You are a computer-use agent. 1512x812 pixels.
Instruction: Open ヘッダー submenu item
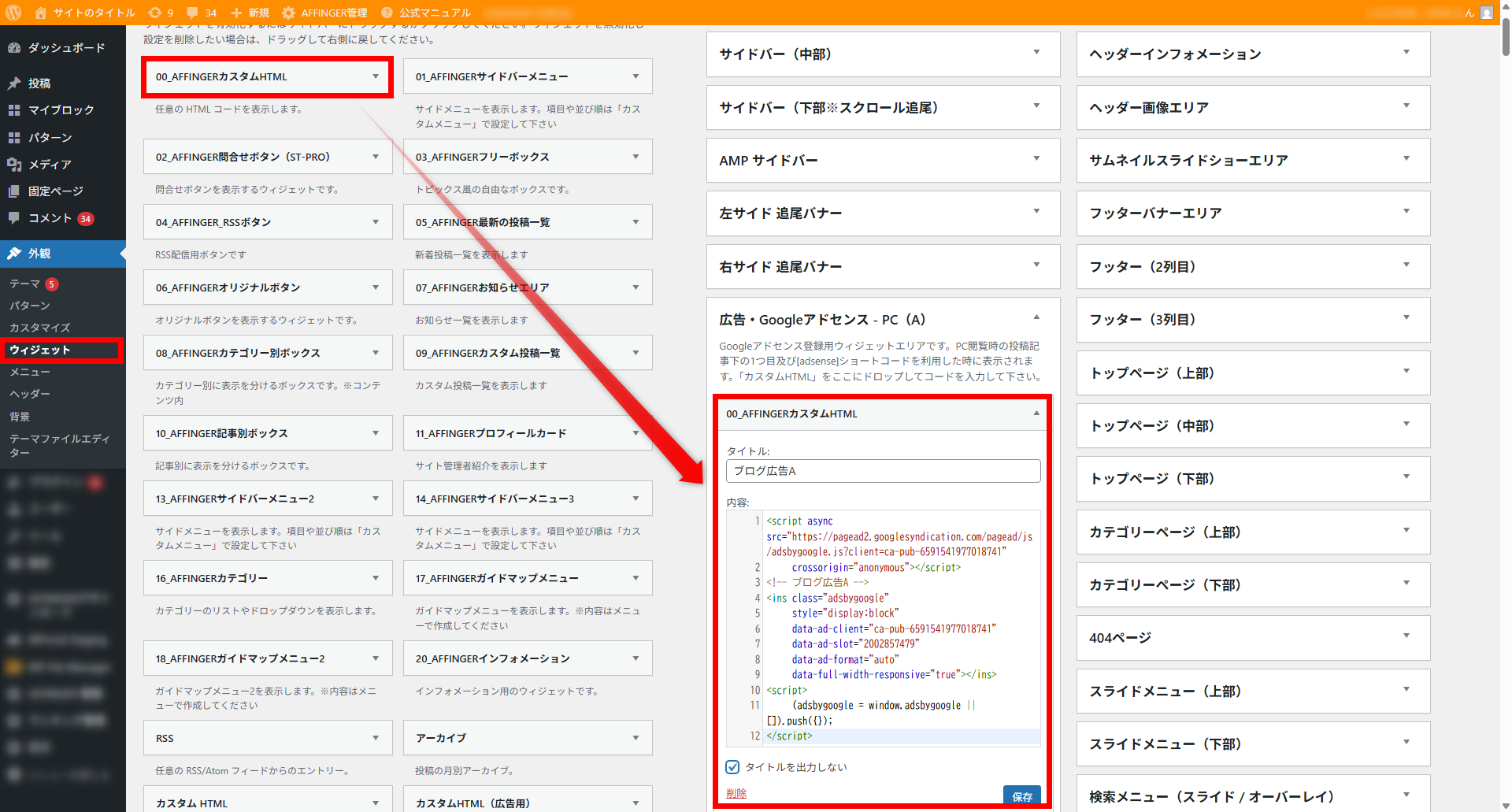[30, 394]
